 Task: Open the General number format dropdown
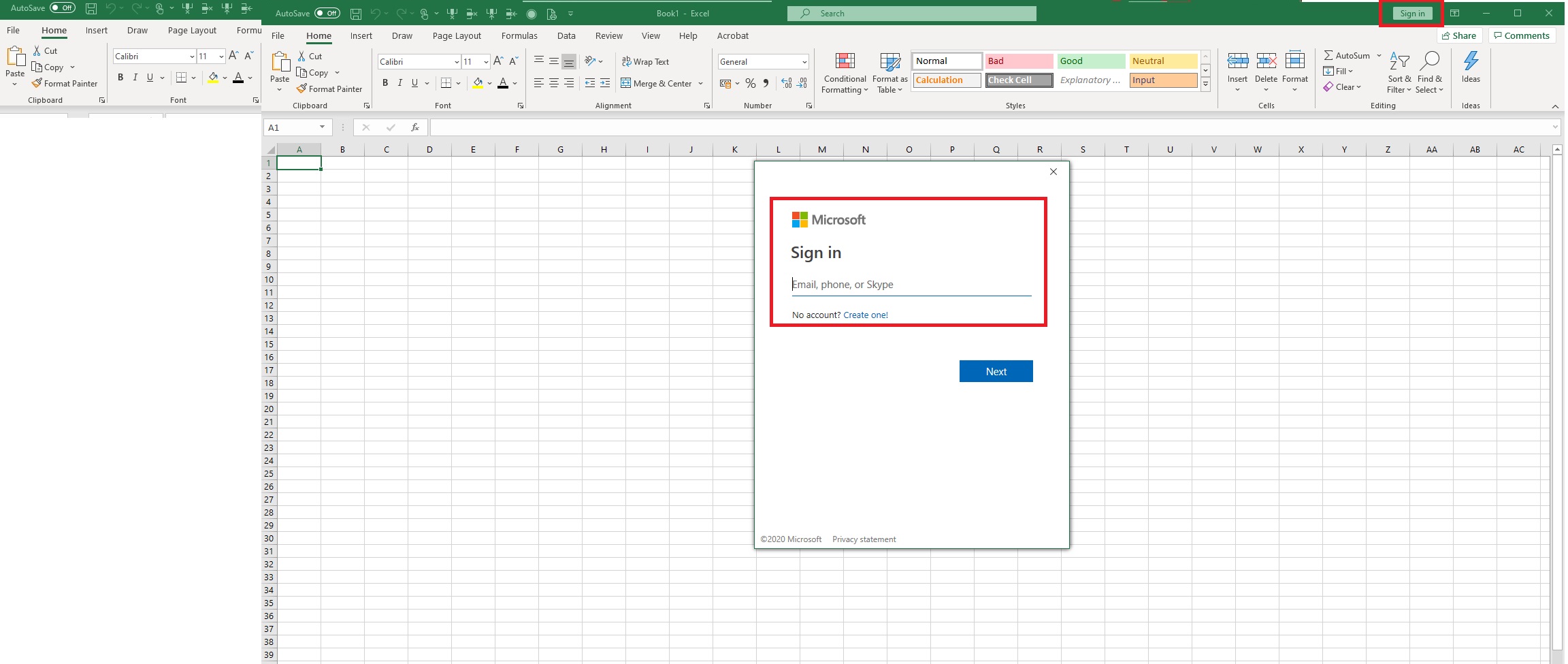804,62
